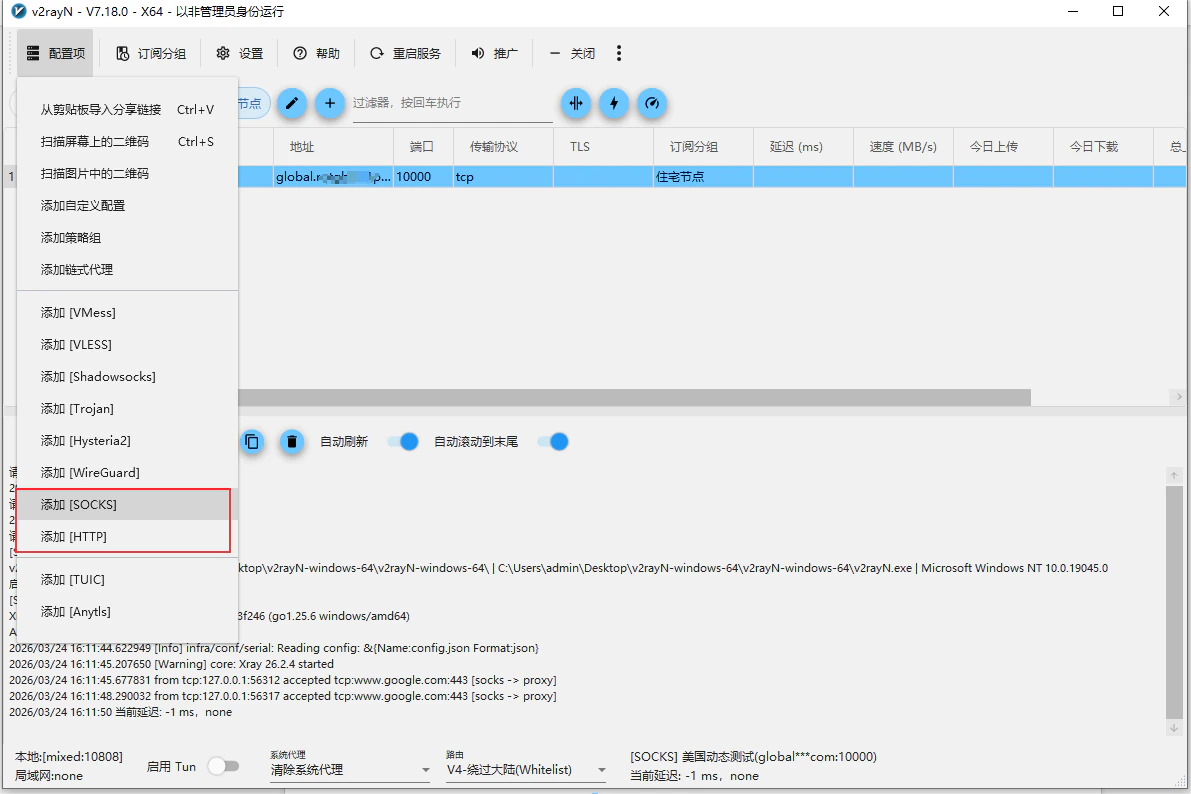Click 本地:[mixed:10808] status text
The height and width of the screenshot is (794, 1191).
pos(68,757)
